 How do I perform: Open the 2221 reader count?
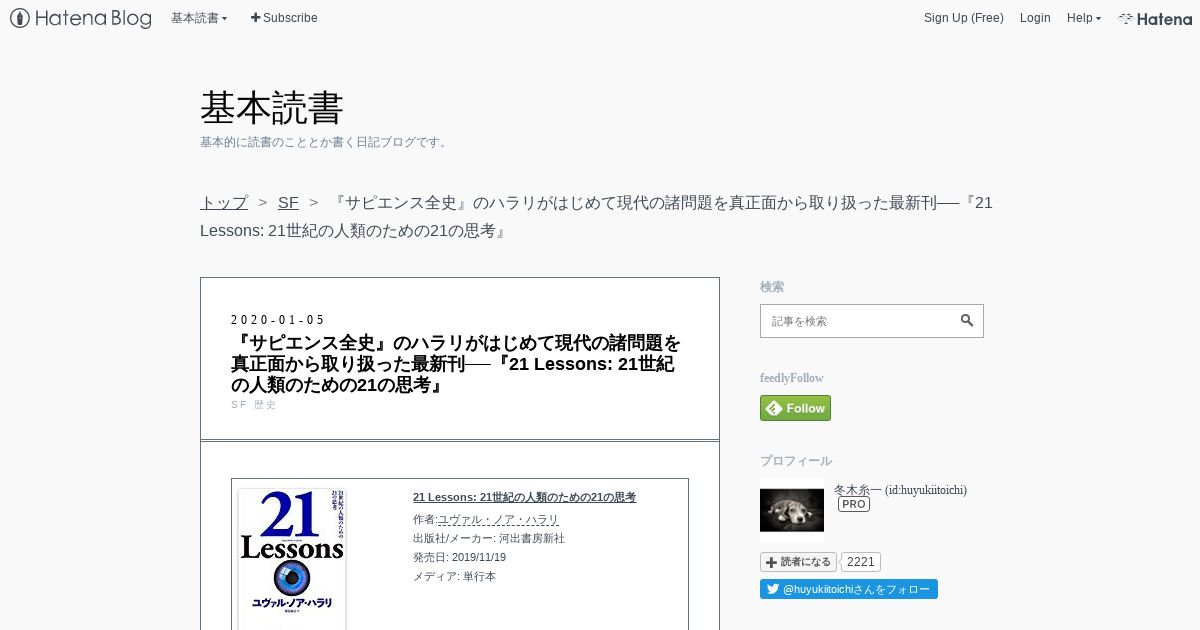tap(861, 562)
